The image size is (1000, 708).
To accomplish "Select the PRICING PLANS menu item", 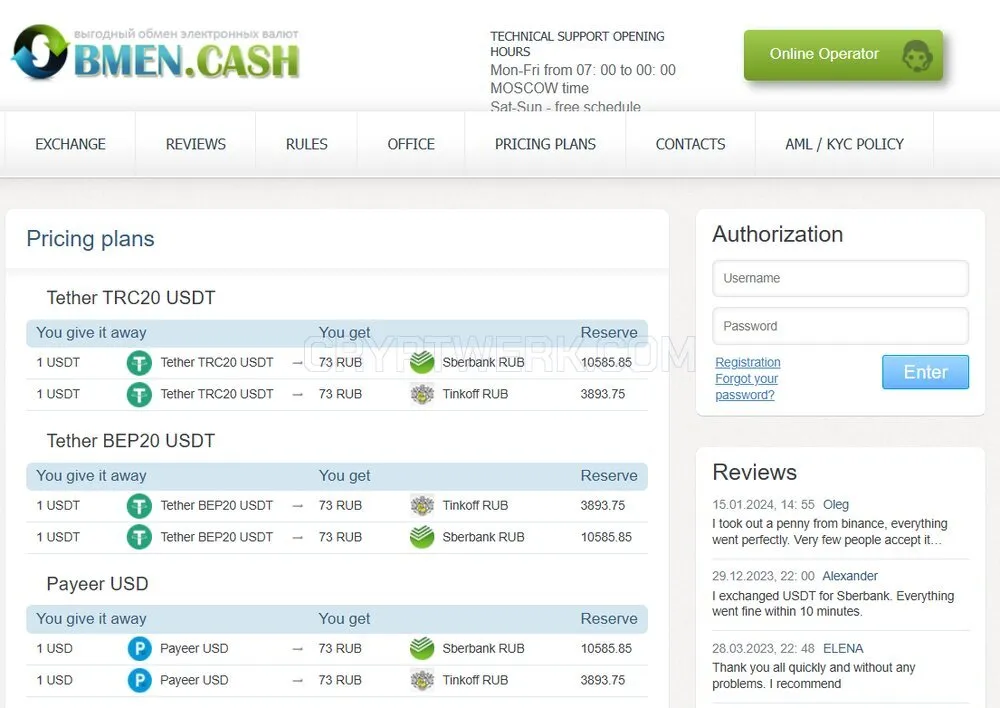I will [x=545, y=144].
